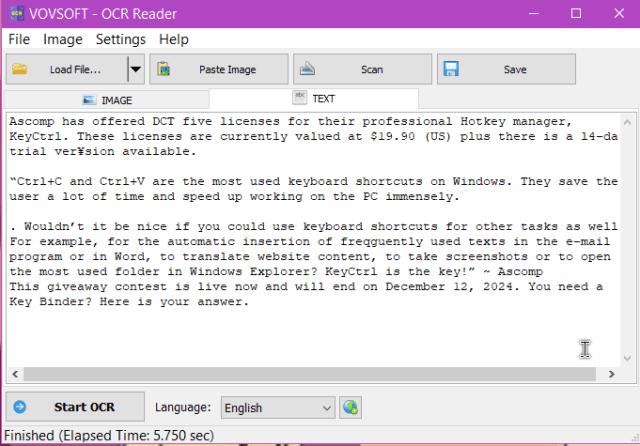Click the OCR Reader app icon in title bar
Screen dimensions: 640x446
click(17, 13)
